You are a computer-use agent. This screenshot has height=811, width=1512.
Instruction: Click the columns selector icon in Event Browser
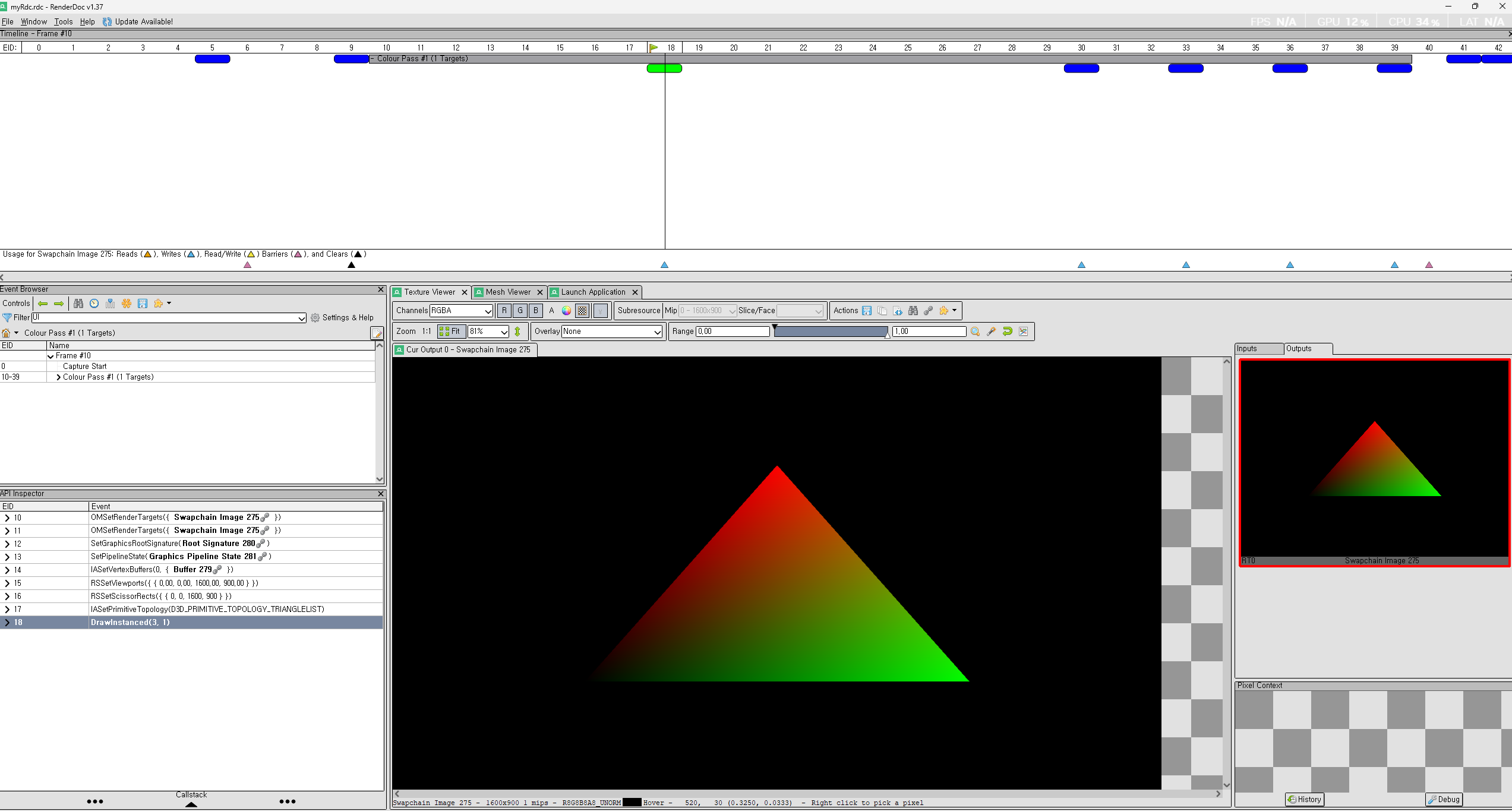(x=110, y=304)
